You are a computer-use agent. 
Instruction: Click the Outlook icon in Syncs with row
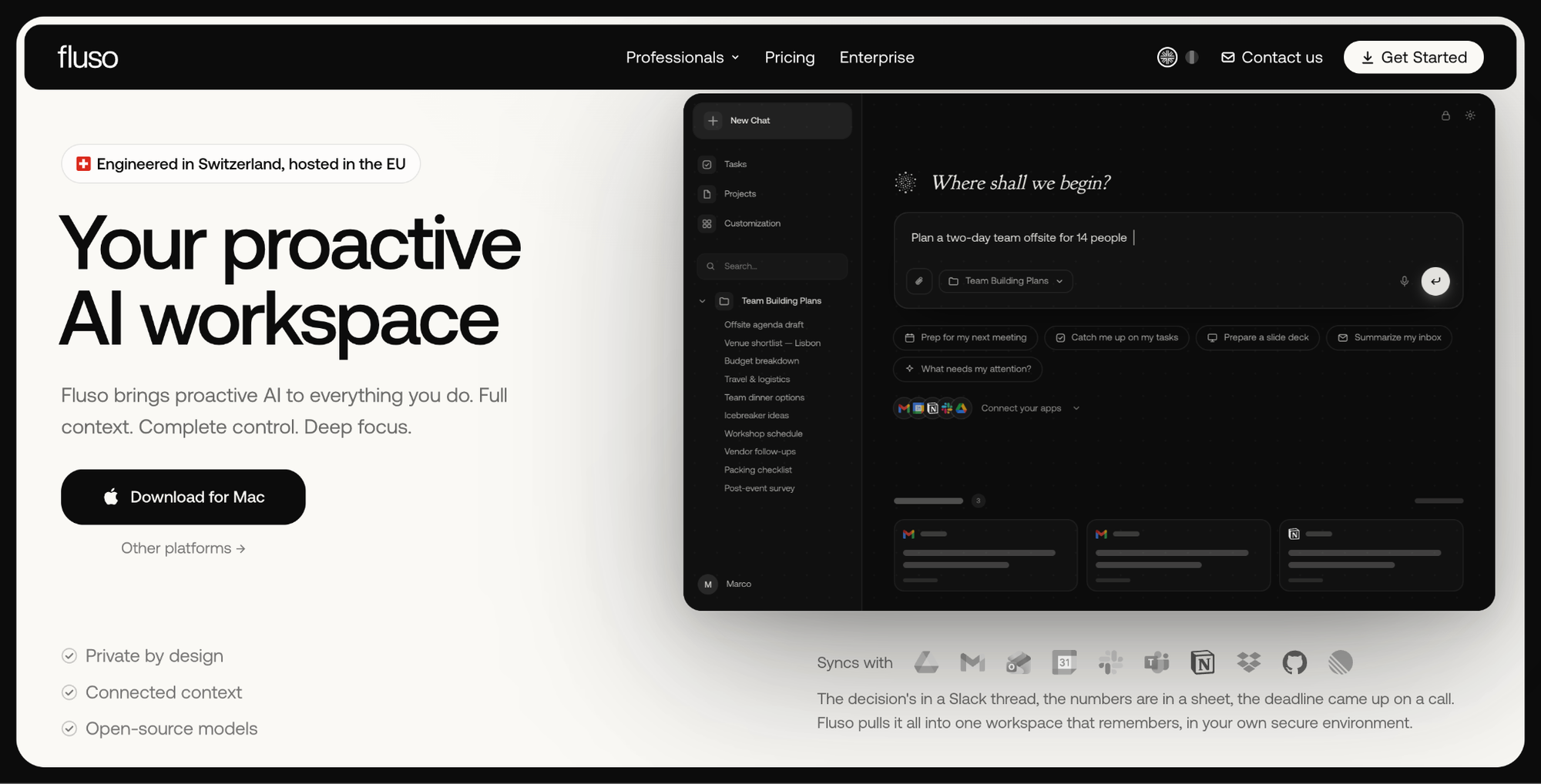(1019, 662)
